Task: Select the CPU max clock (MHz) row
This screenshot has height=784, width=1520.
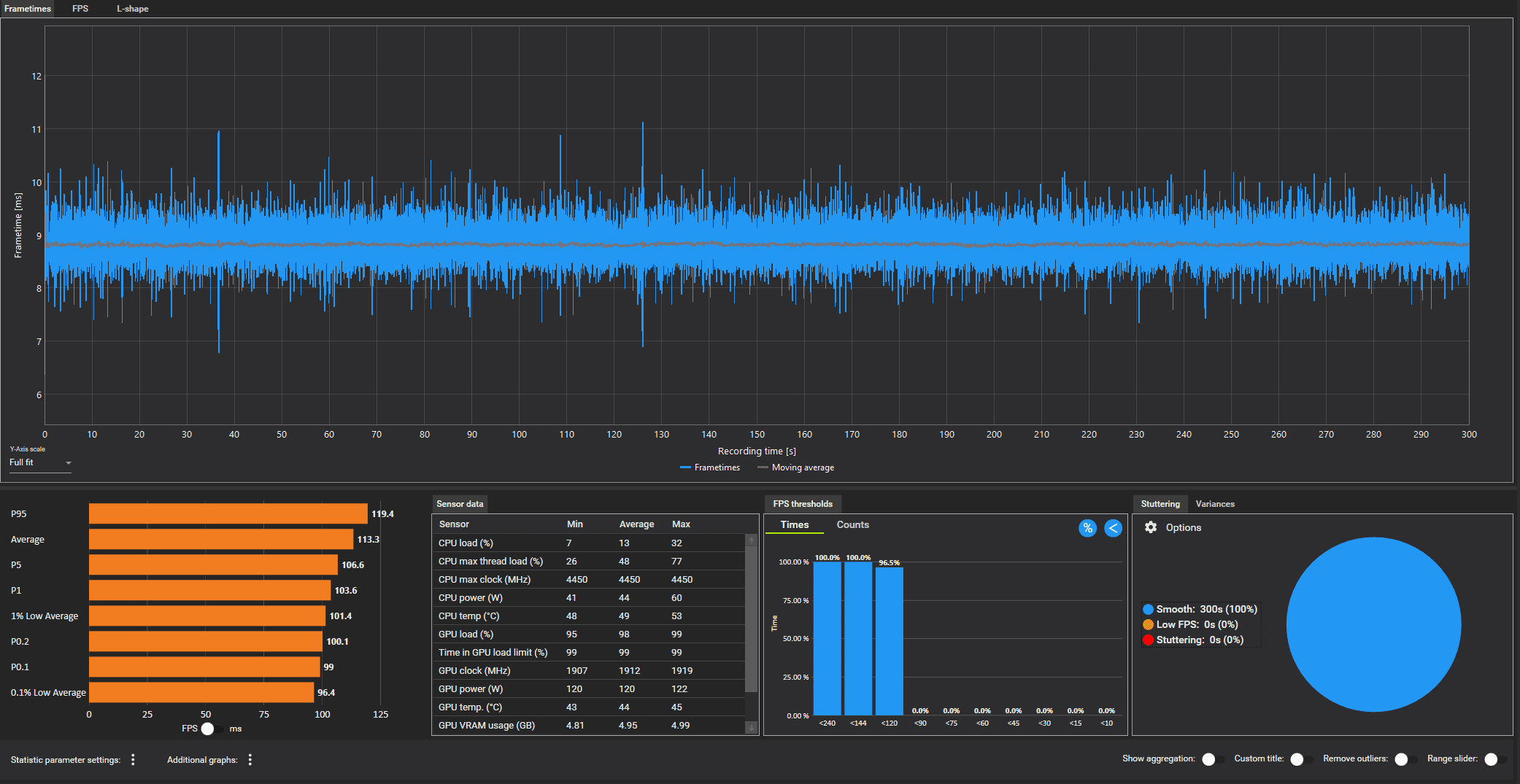Action: [589, 580]
